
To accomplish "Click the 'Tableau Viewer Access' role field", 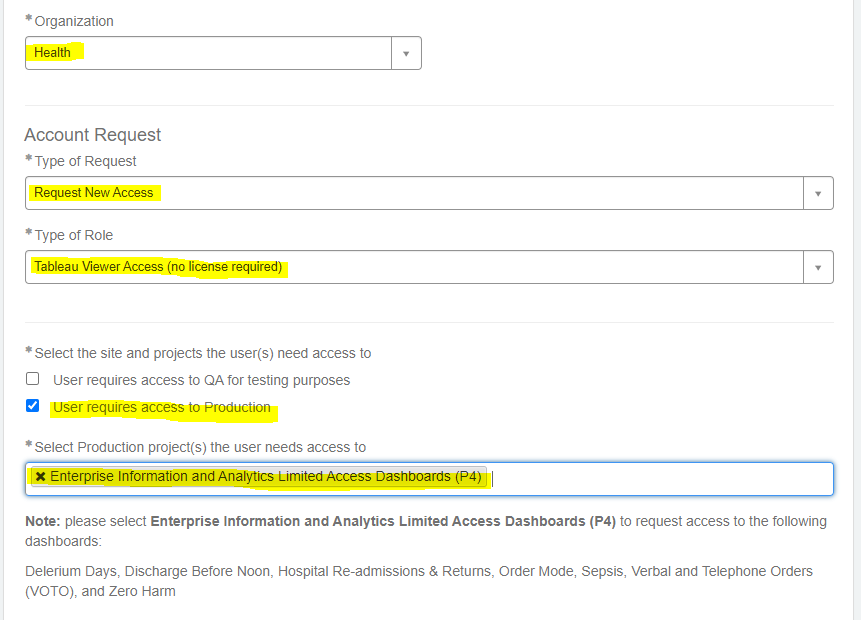I will [414, 267].
